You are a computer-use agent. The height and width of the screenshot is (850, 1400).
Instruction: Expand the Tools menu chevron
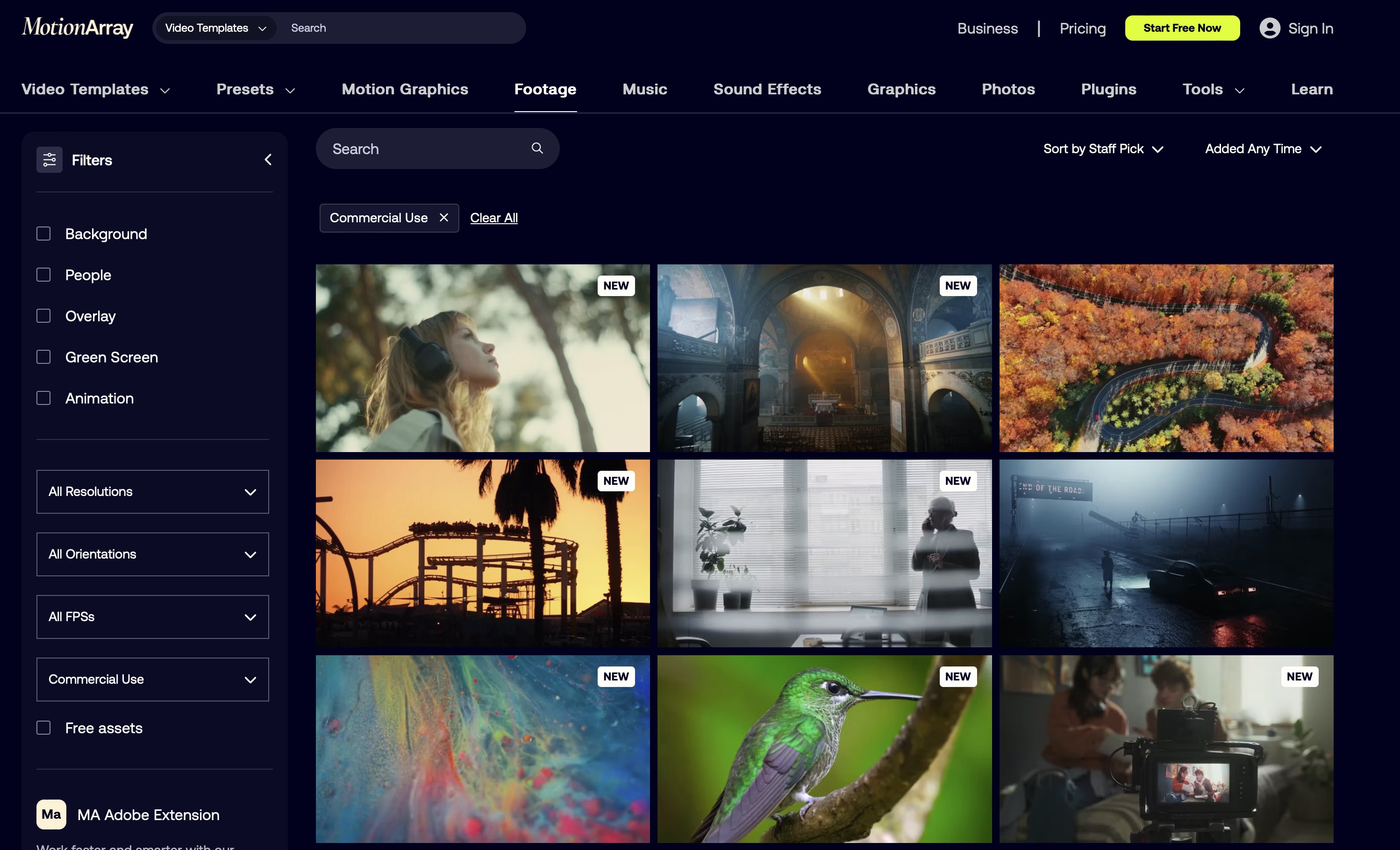click(1240, 90)
